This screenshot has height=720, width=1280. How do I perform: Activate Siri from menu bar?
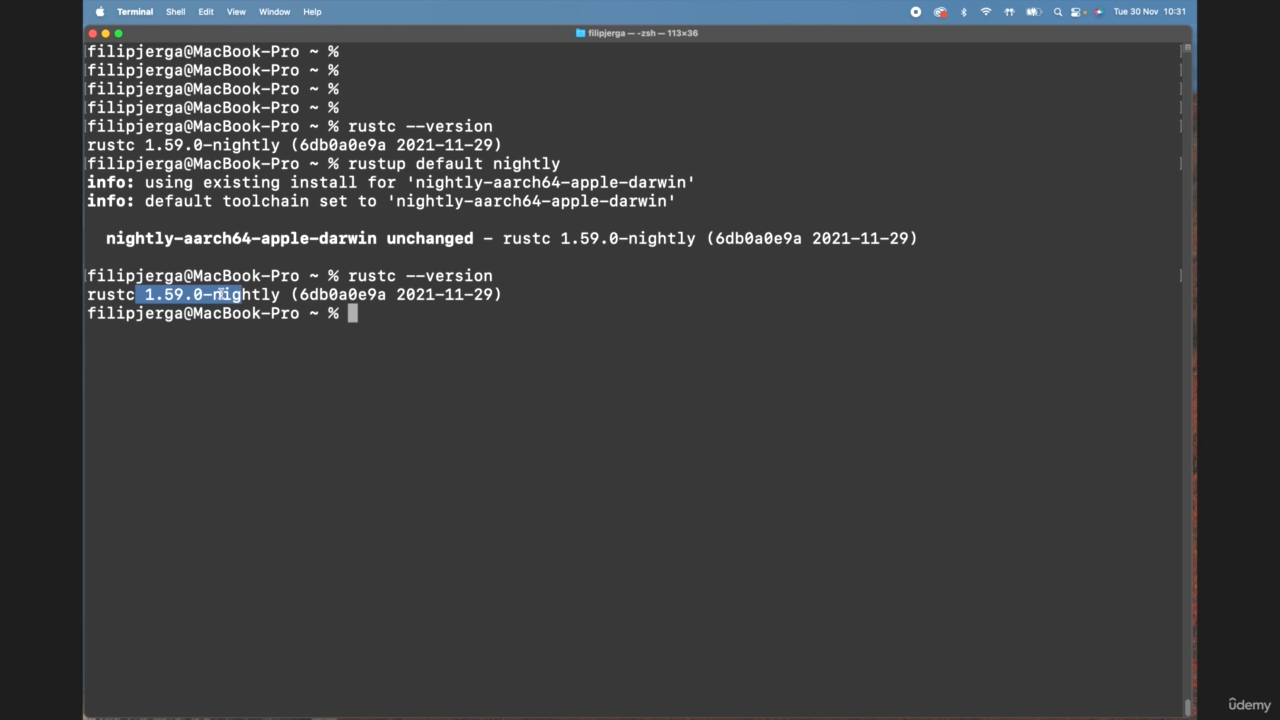pos(1098,12)
